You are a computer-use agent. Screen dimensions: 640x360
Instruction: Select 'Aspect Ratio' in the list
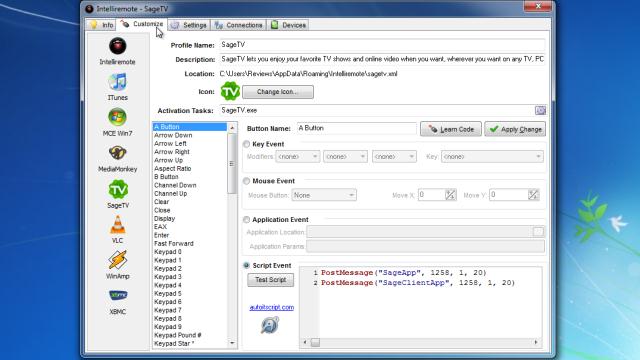pyautogui.click(x=190, y=169)
